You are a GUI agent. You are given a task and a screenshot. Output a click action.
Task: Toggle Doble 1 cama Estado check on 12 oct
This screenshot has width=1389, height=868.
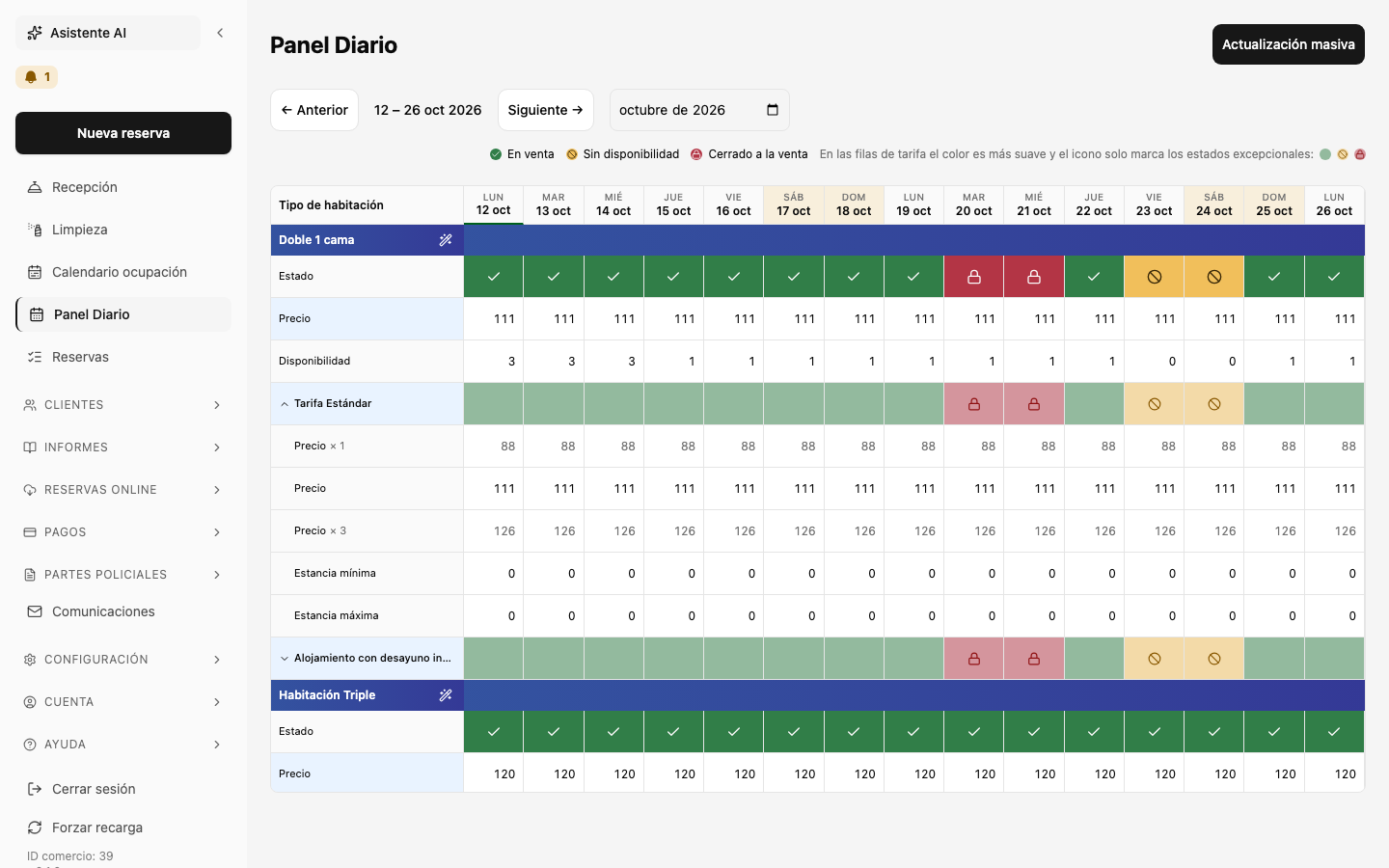(494, 277)
